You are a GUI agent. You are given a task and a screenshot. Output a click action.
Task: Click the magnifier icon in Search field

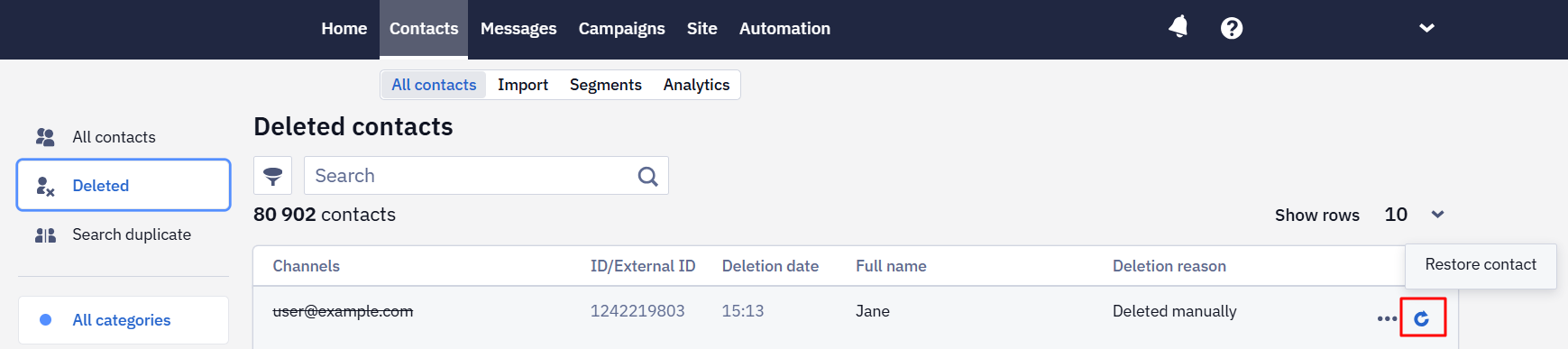click(647, 176)
